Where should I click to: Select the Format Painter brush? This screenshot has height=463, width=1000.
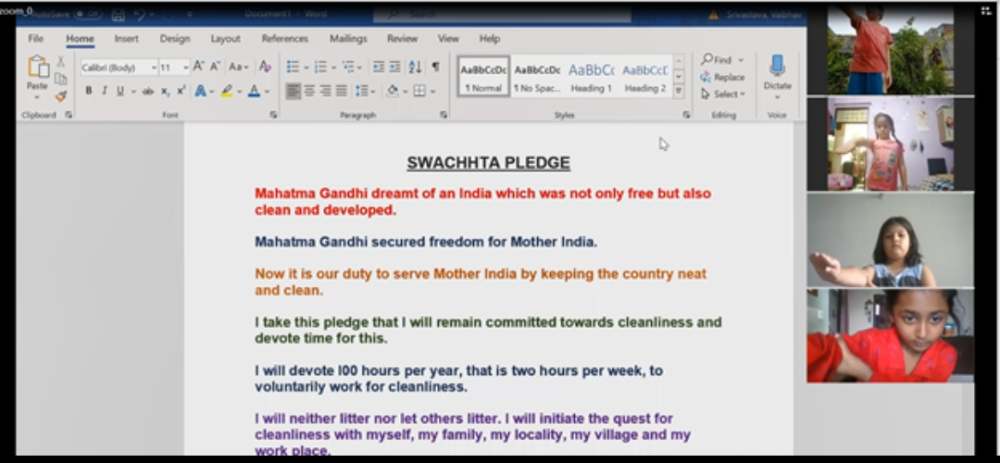[x=61, y=96]
